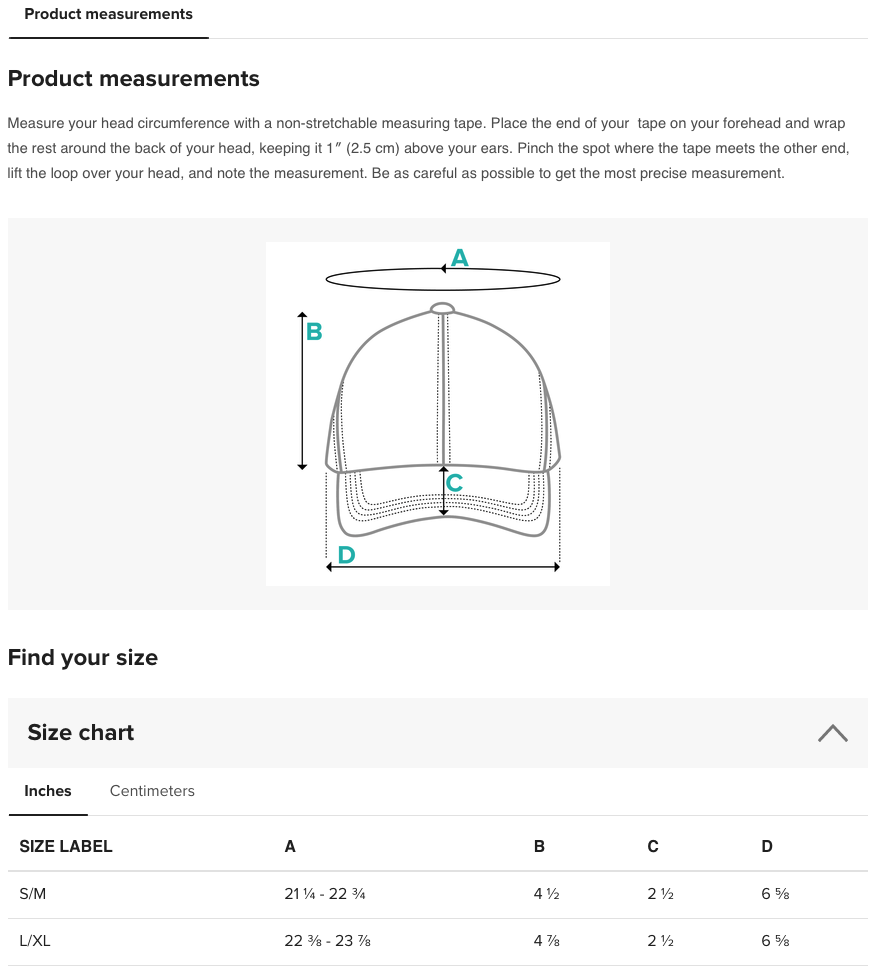
Task: Click the 21 ¼ - 22 ¾ measurement cell
Action: (325, 894)
